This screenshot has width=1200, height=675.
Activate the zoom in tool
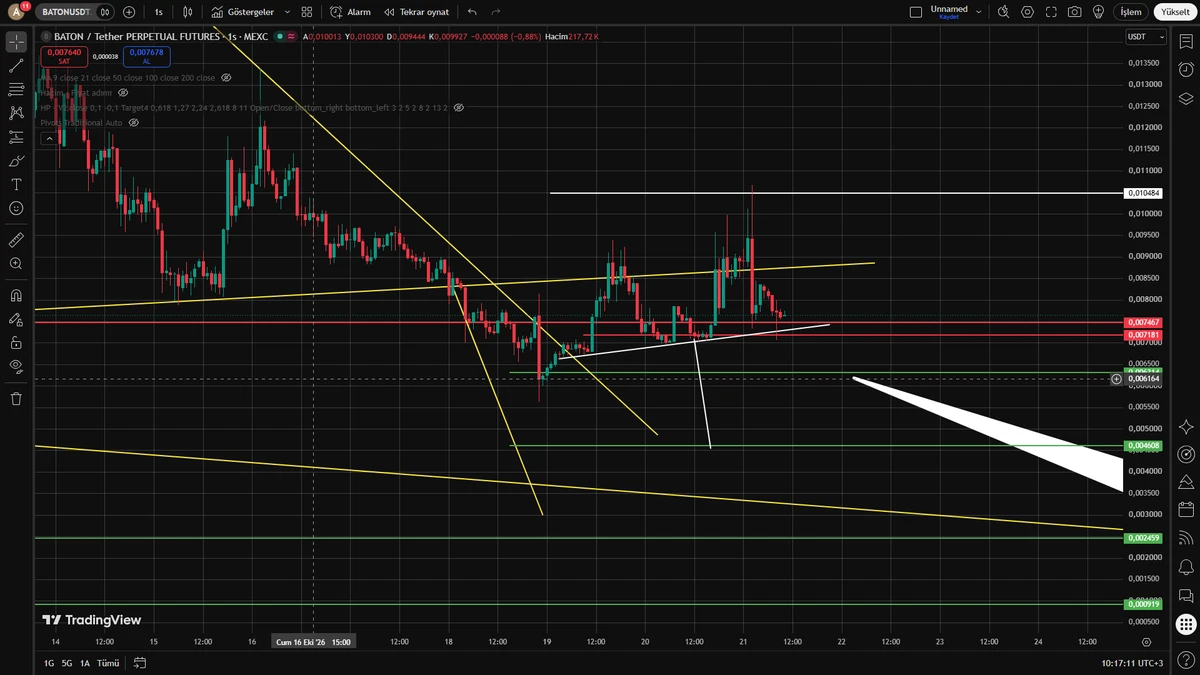coord(16,263)
